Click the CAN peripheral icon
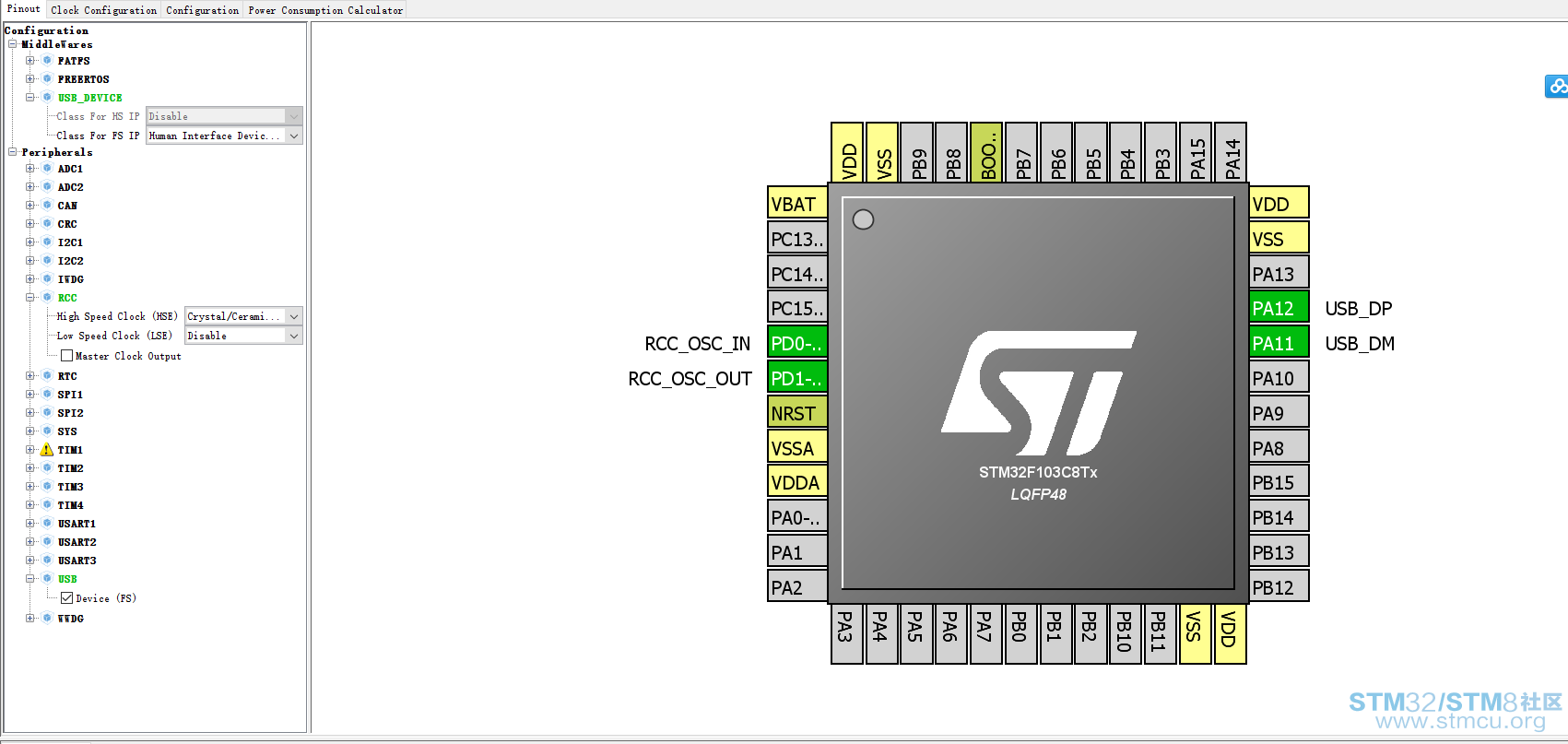The width and height of the screenshot is (1568, 744). (47, 206)
